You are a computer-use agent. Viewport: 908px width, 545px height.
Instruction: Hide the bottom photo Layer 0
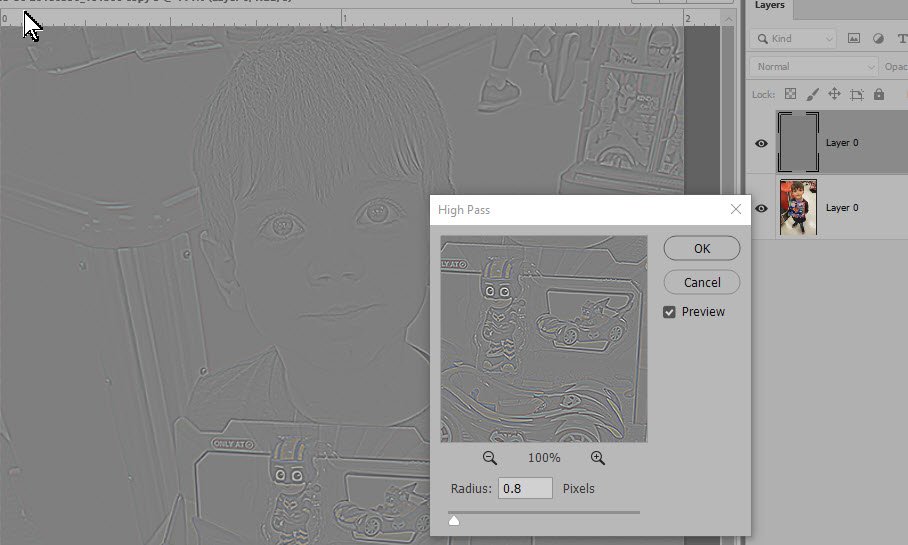761,208
